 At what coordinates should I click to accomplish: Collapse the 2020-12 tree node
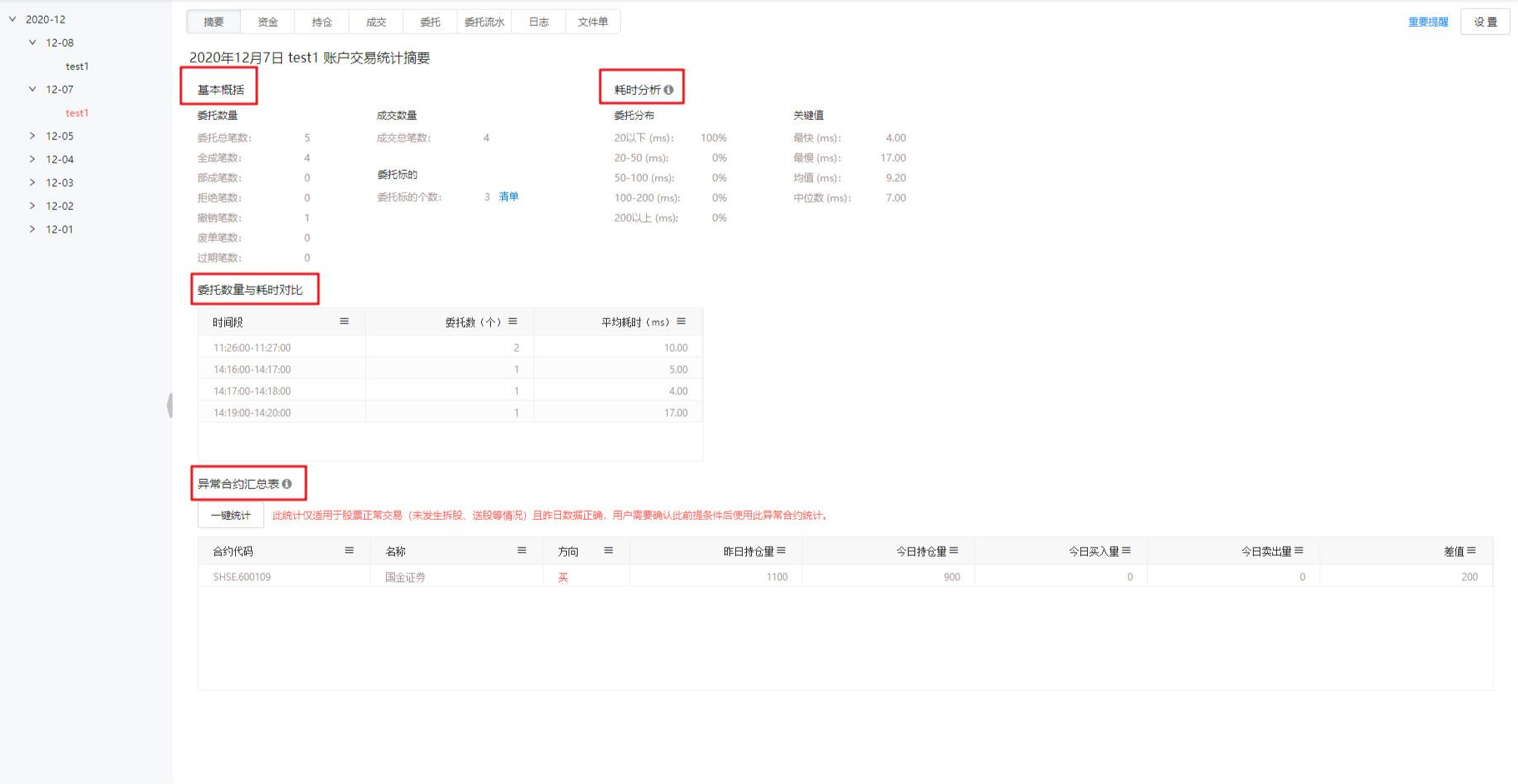click(13, 19)
